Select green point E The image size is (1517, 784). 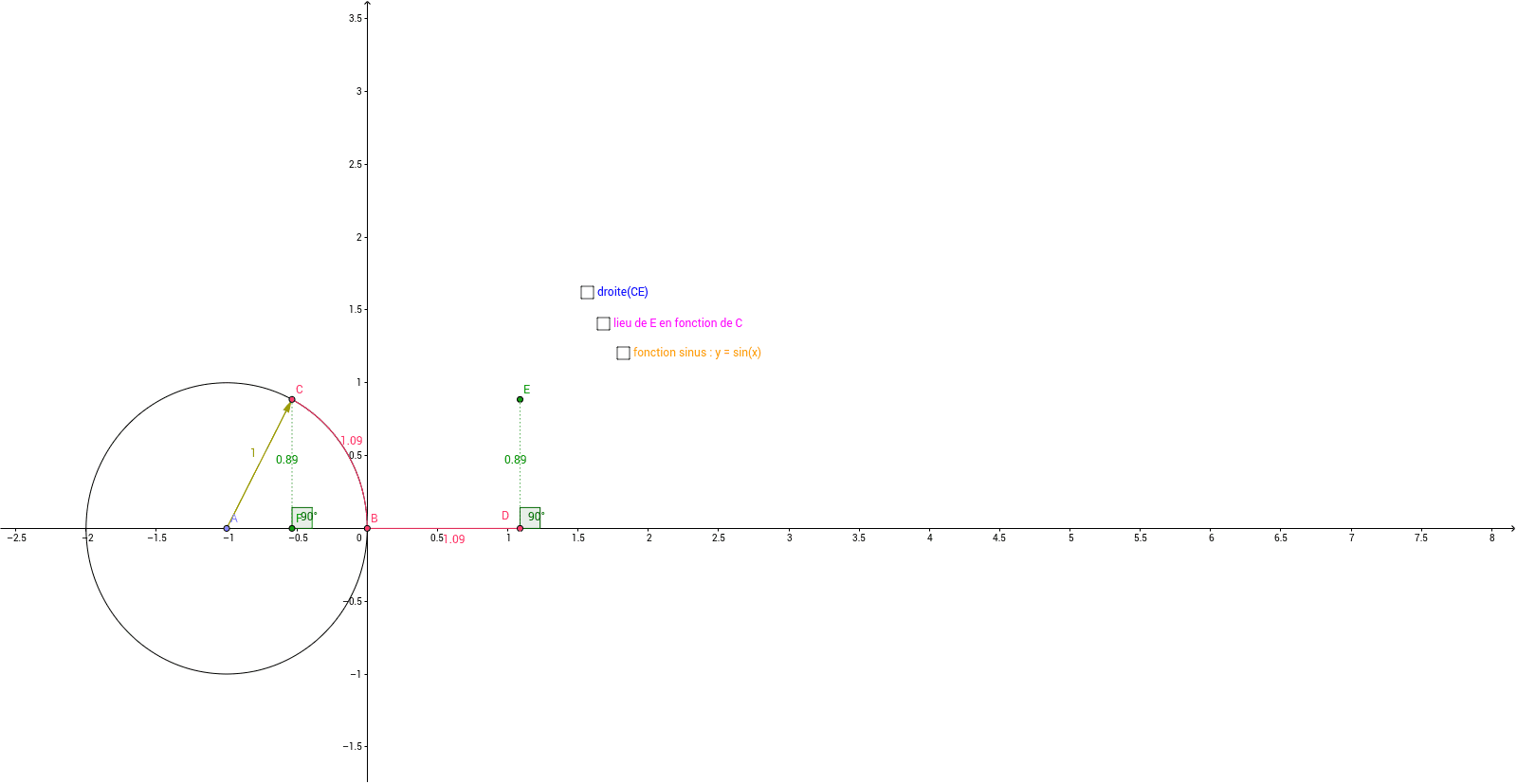pyautogui.click(x=520, y=399)
